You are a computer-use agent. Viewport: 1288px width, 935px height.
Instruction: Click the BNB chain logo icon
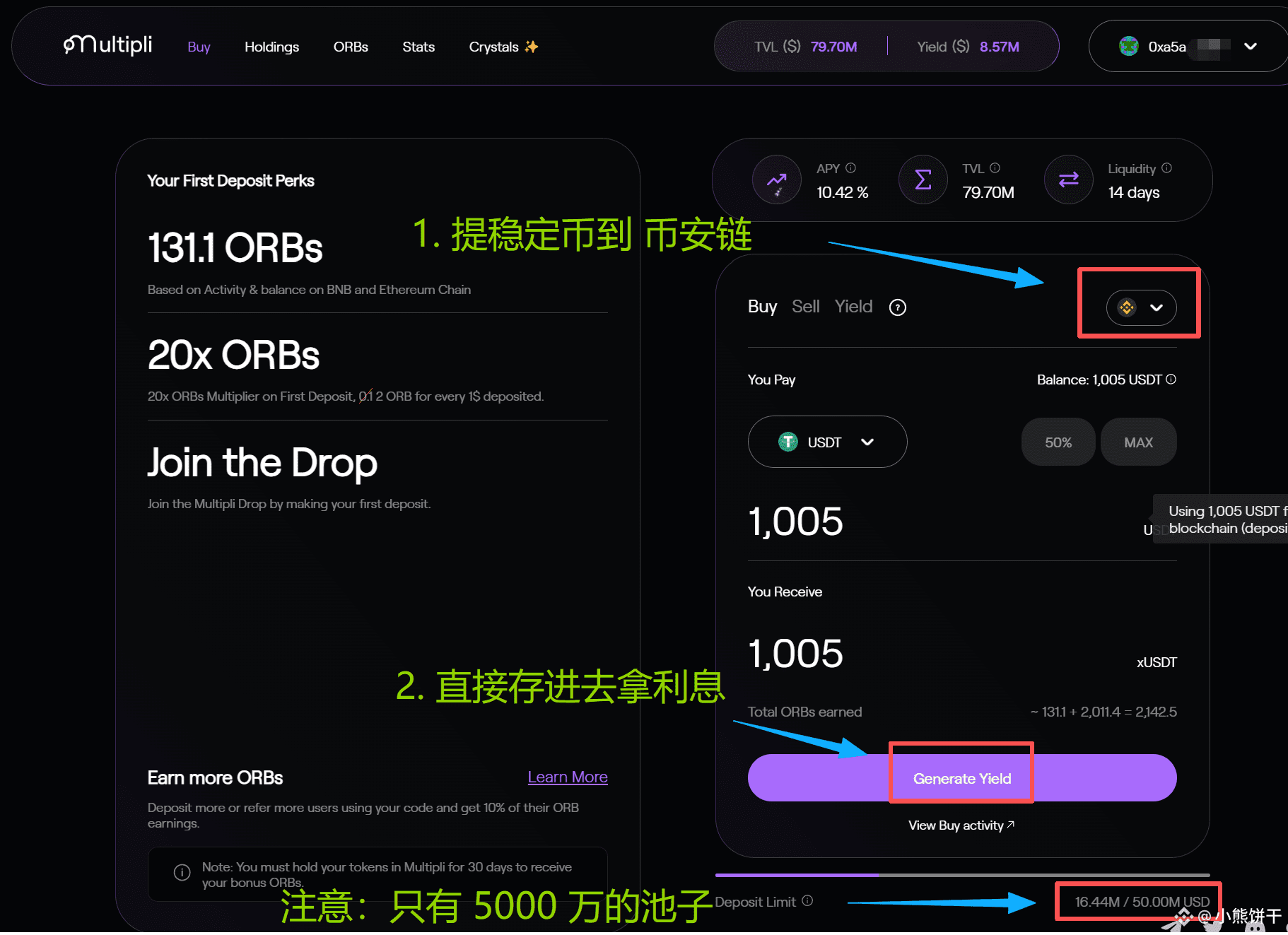tap(1127, 307)
